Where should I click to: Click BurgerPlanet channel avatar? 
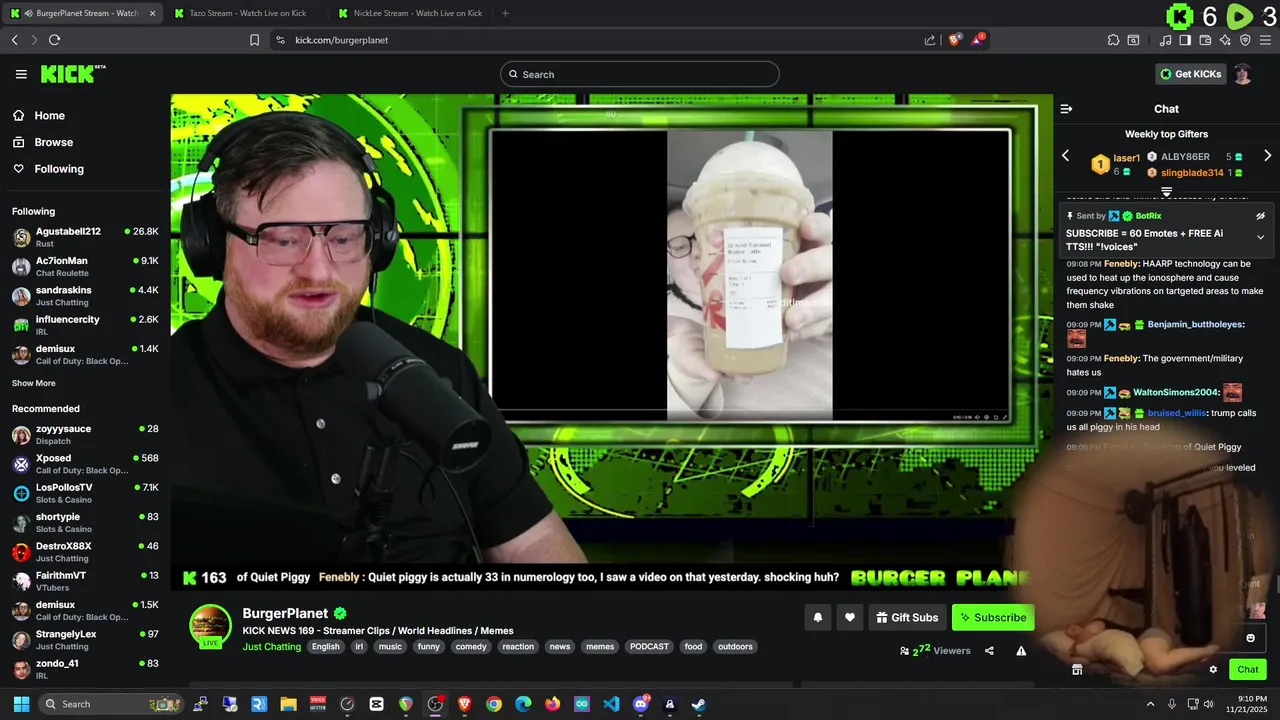click(x=211, y=627)
